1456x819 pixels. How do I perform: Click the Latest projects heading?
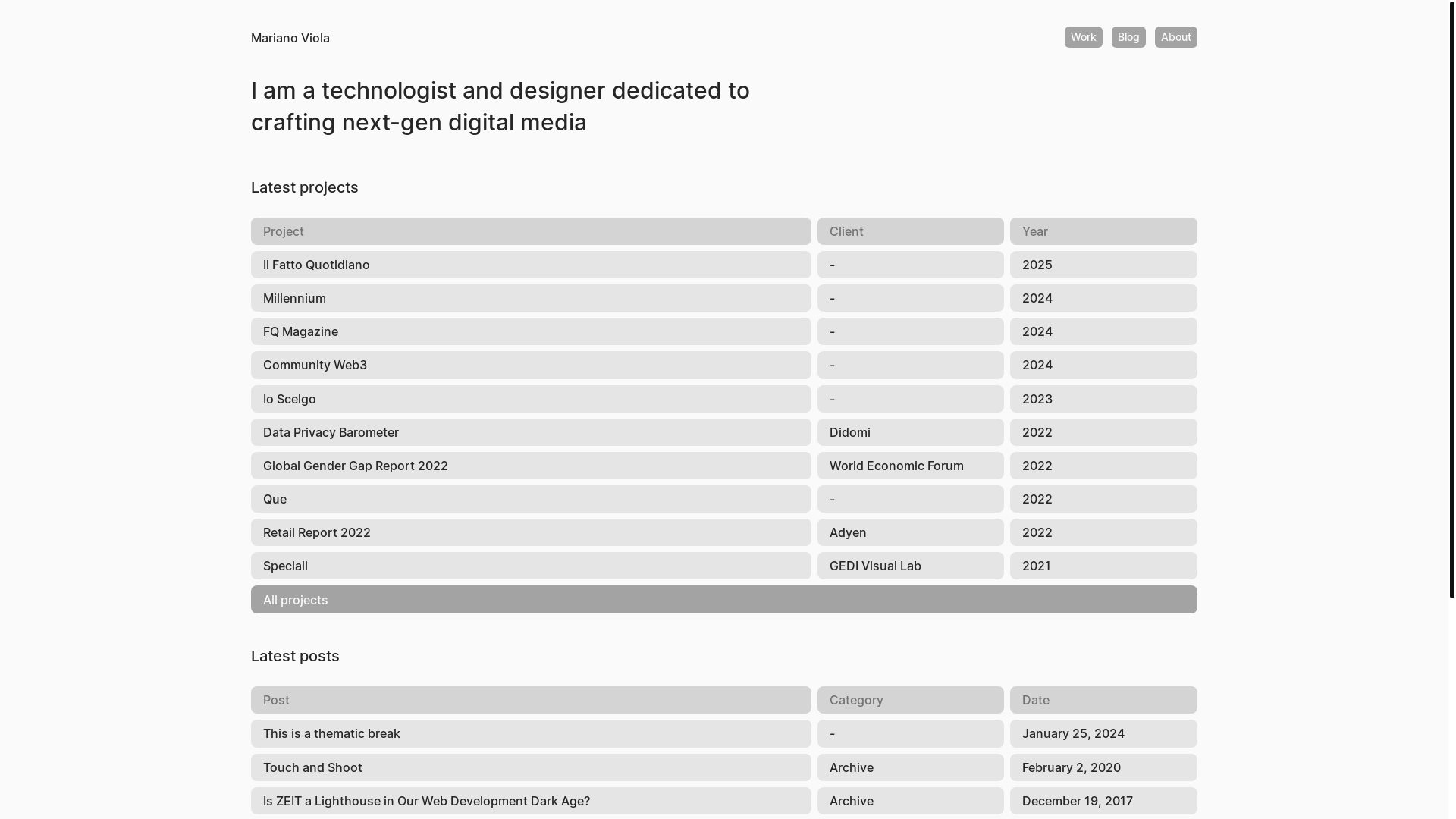(305, 187)
